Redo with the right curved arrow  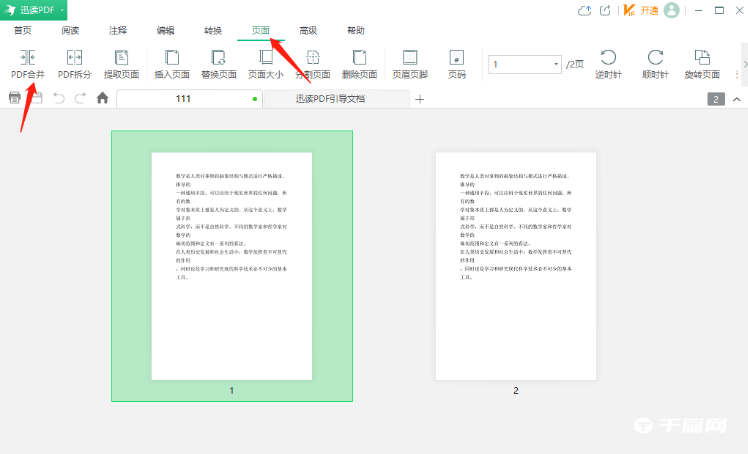[x=80, y=98]
